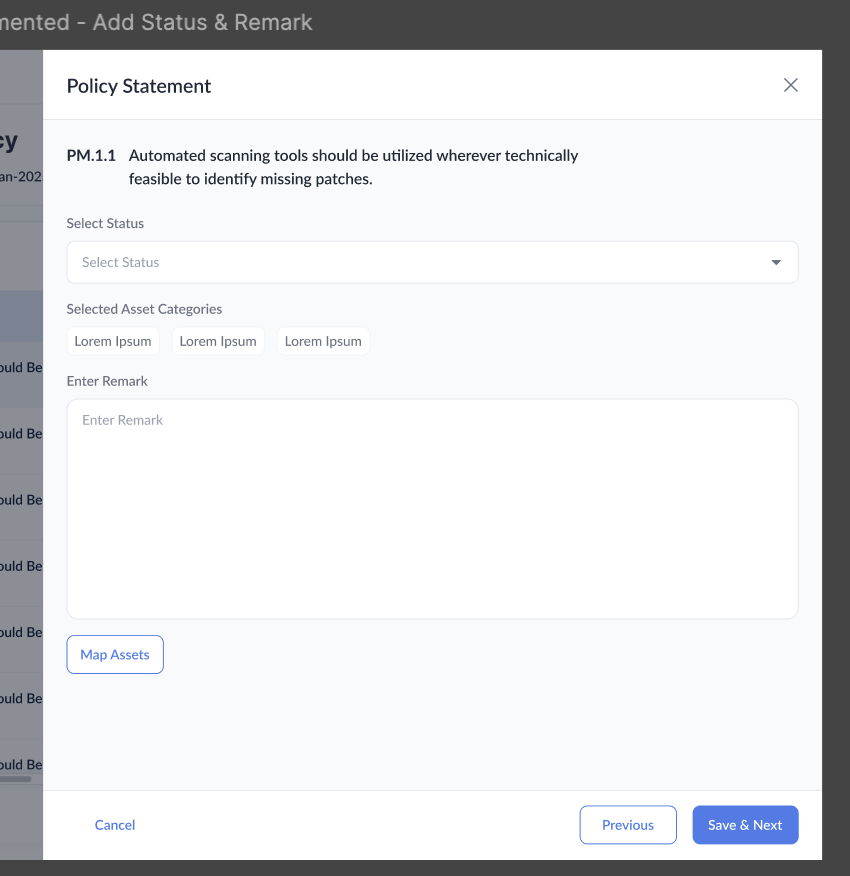Click the Map Assets button
This screenshot has height=876, width=850.
coord(115,655)
